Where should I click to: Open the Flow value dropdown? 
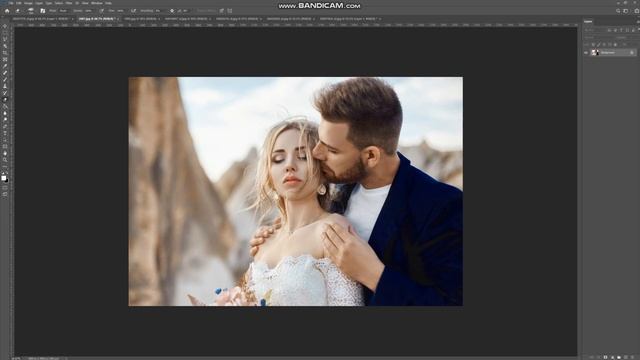click(121, 11)
